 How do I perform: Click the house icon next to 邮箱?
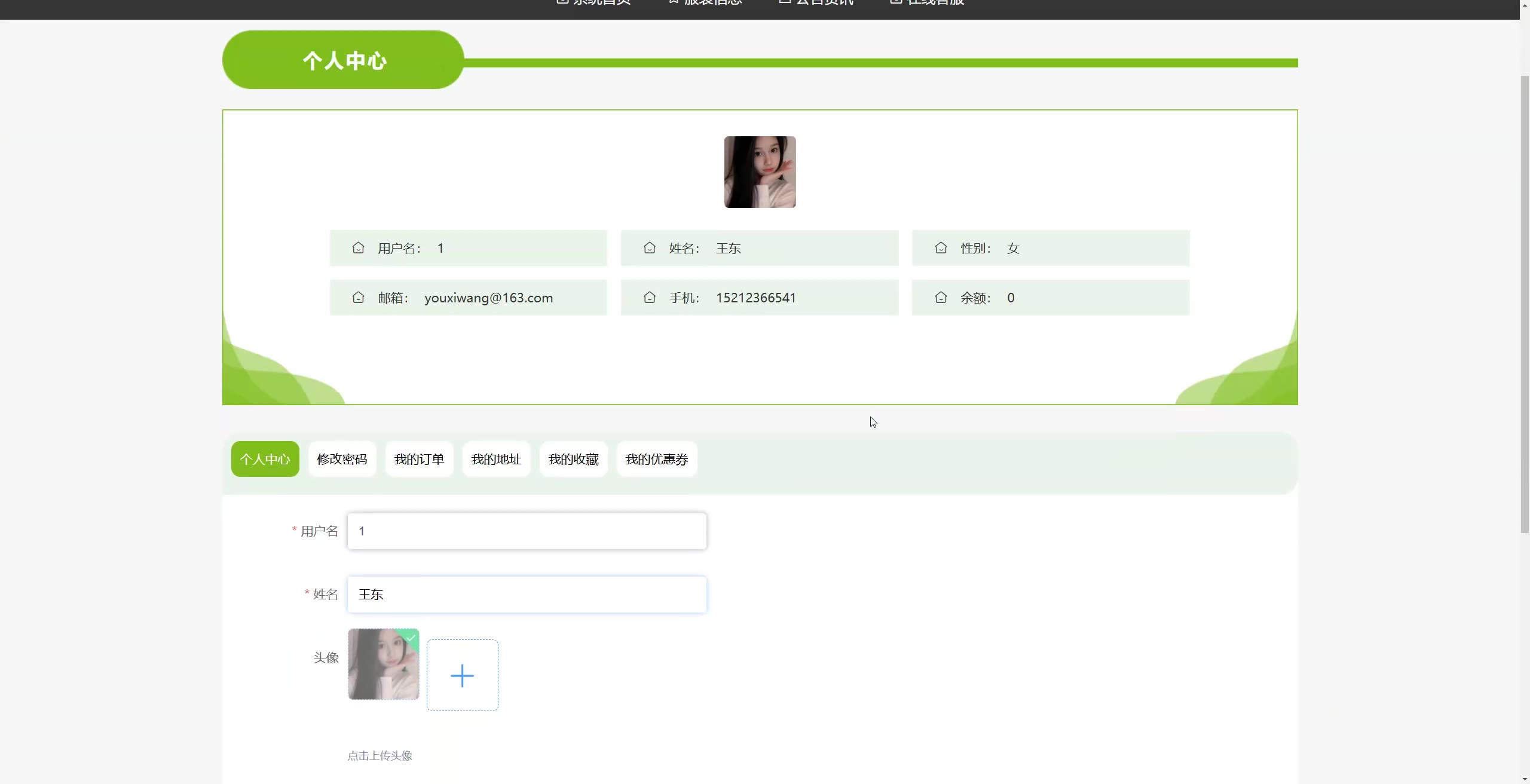pyautogui.click(x=358, y=298)
